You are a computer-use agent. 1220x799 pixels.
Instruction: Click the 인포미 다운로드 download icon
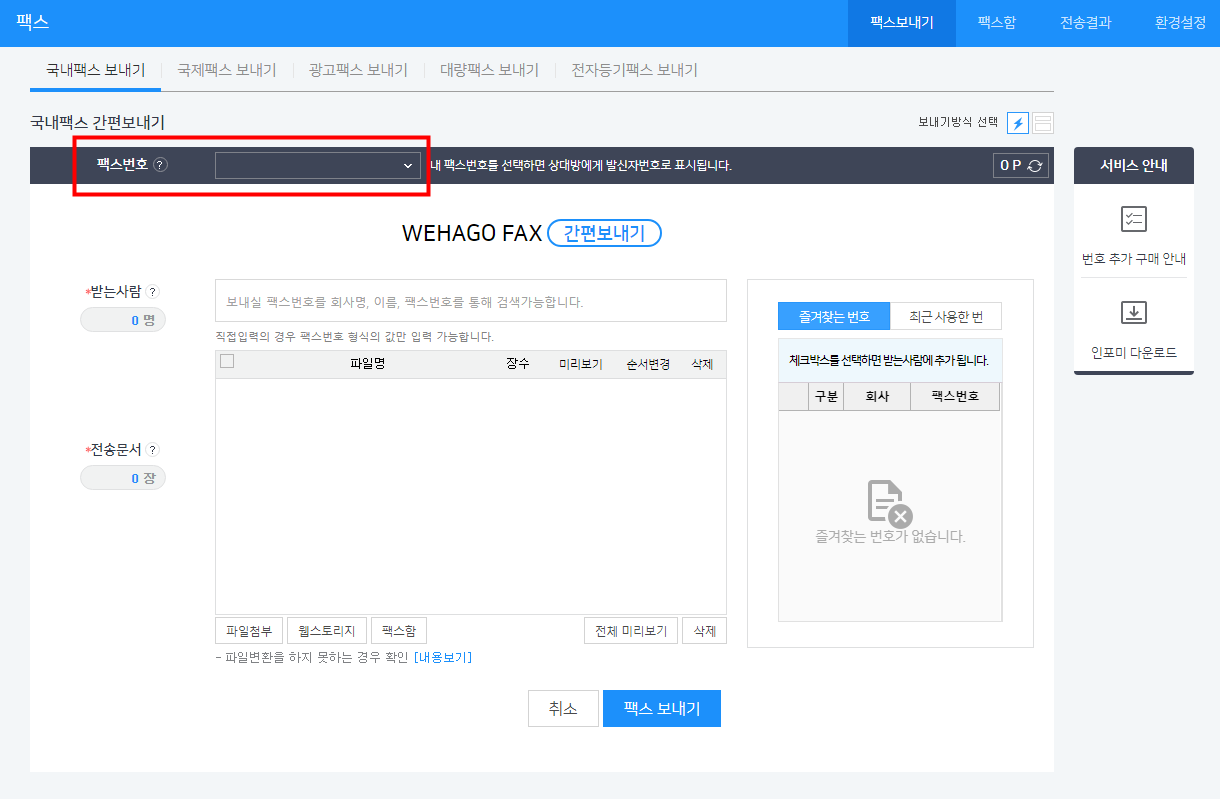coord(1133,314)
